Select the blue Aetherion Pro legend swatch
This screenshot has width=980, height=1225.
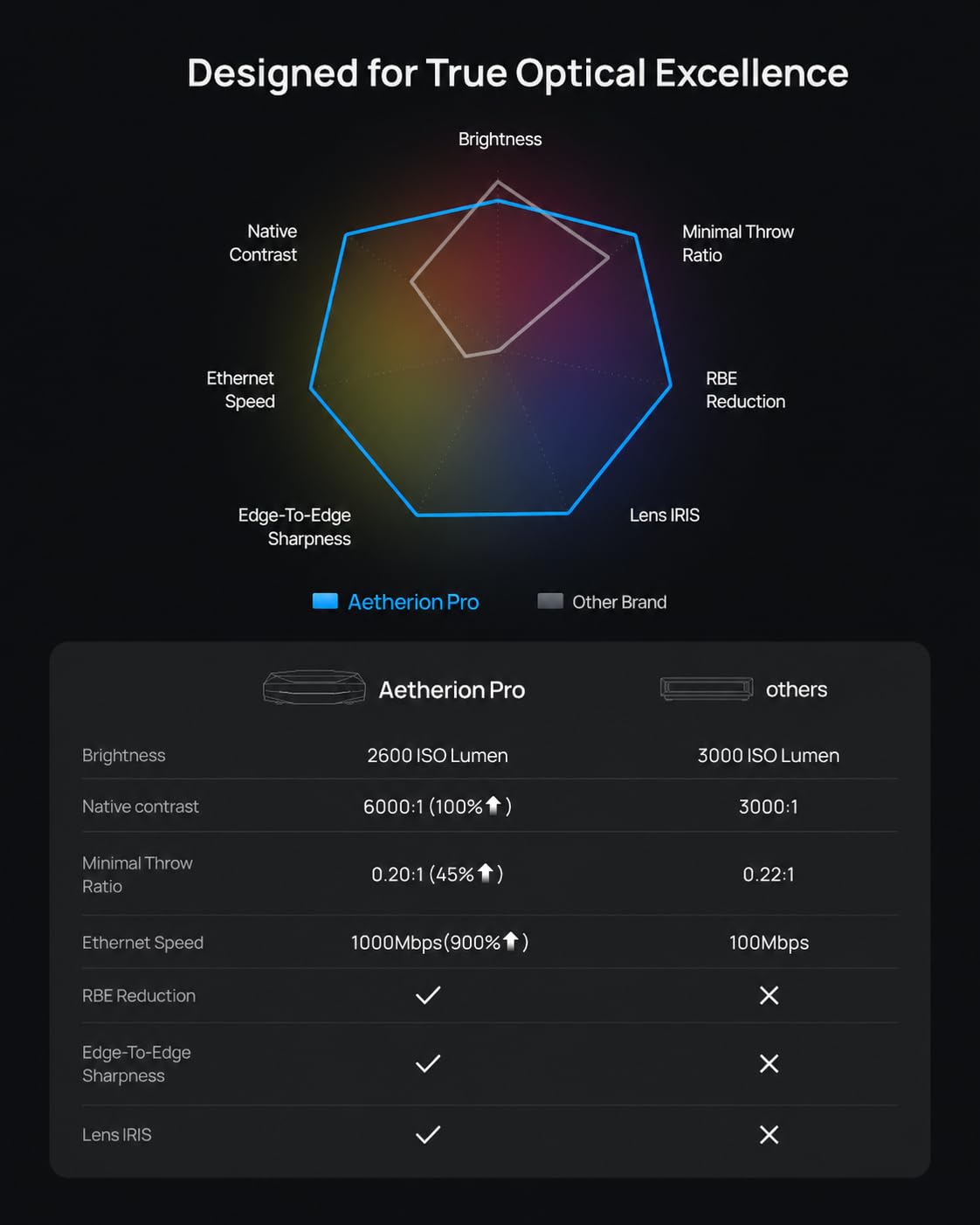tap(325, 601)
